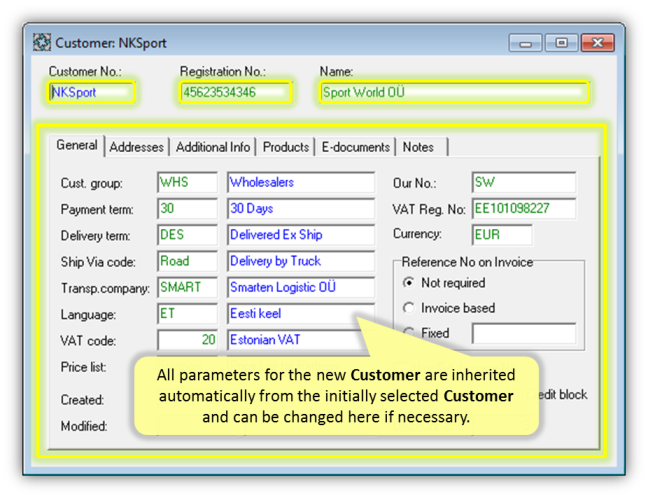Click the Fixed reference number input field

(524, 334)
